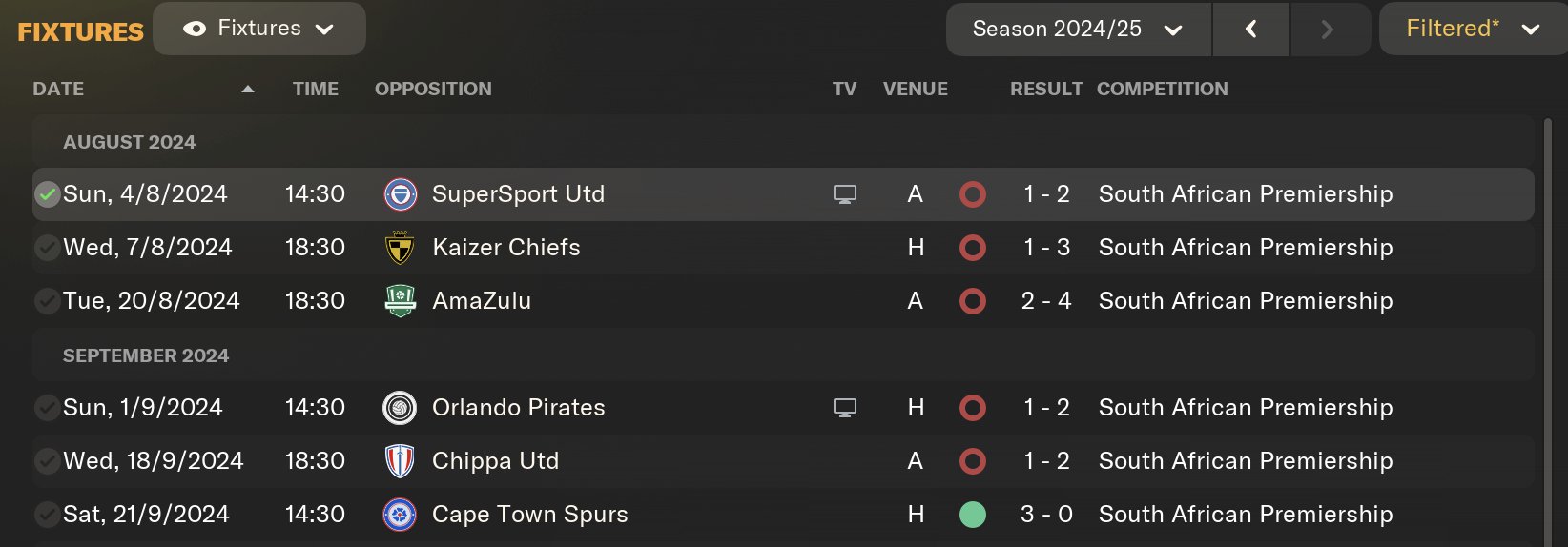Open the Fixtures view dropdown
1568x547 pixels.
click(x=259, y=29)
